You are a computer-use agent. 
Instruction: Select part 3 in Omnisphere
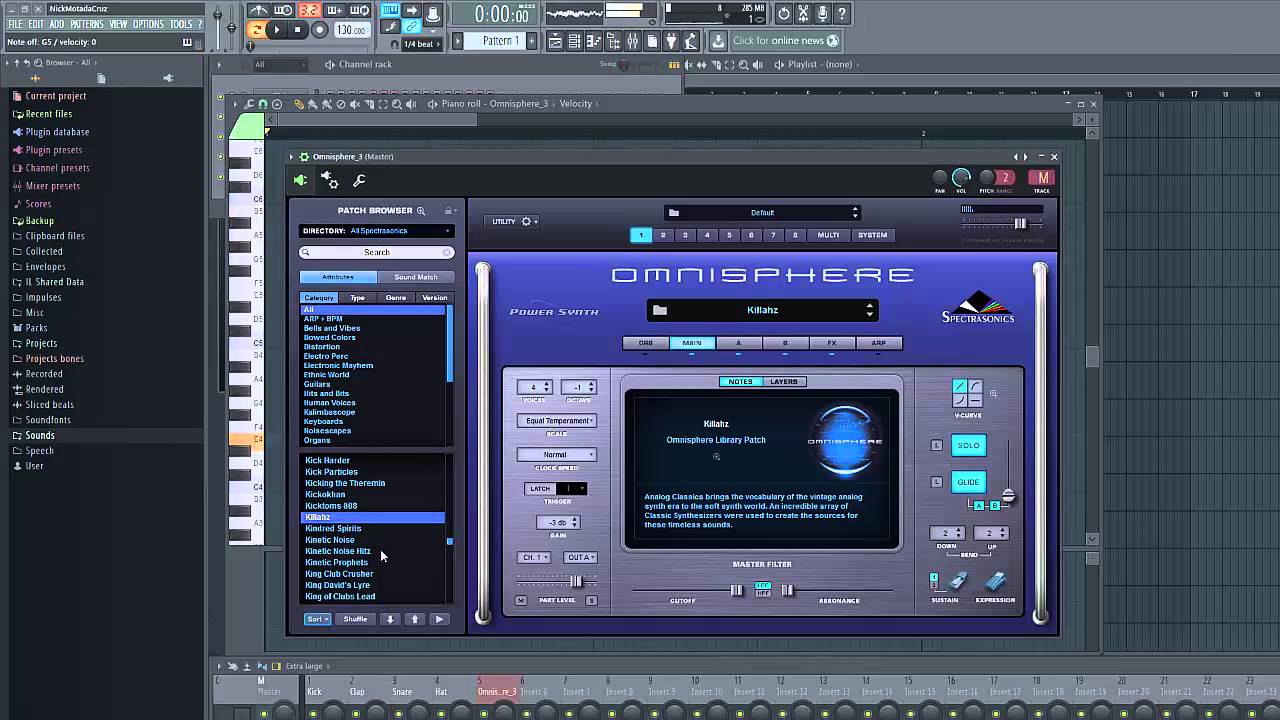[x=685, y=235]
